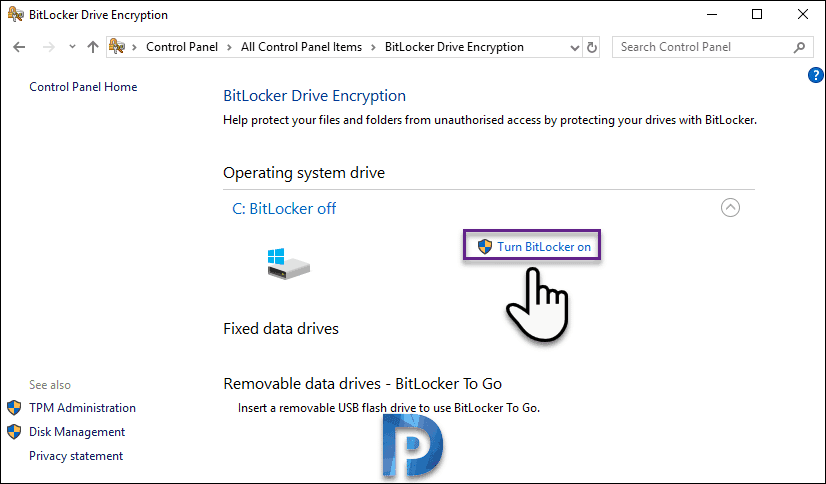This screenshot has width=826, height=484.
Task: Open TPM Administration link
Action: pyautogui.click(x=82, y=408)
